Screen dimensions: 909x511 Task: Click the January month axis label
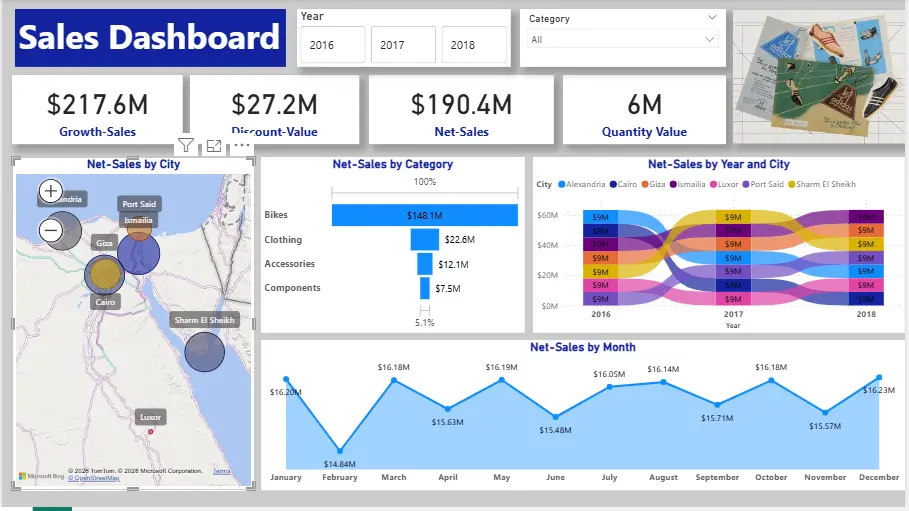click(286, 477)
